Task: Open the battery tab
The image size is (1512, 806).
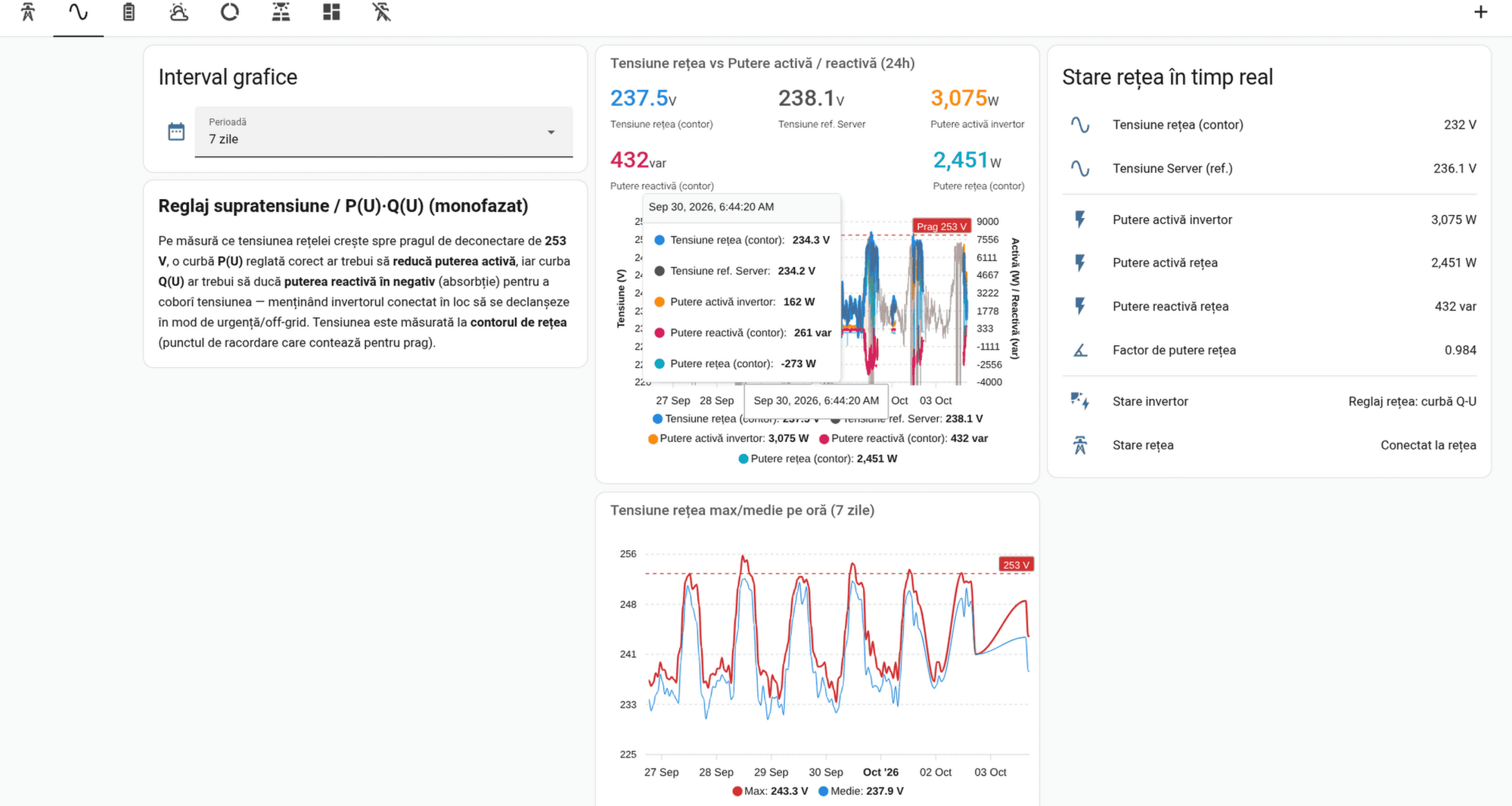Action: coord(129,12)
